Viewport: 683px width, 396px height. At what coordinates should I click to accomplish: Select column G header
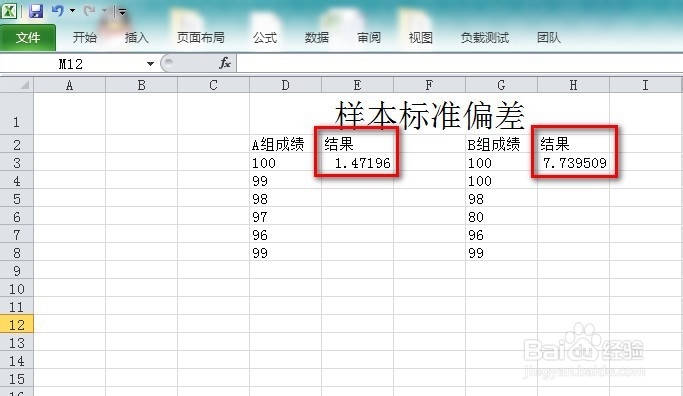click(x=501, y=85)
